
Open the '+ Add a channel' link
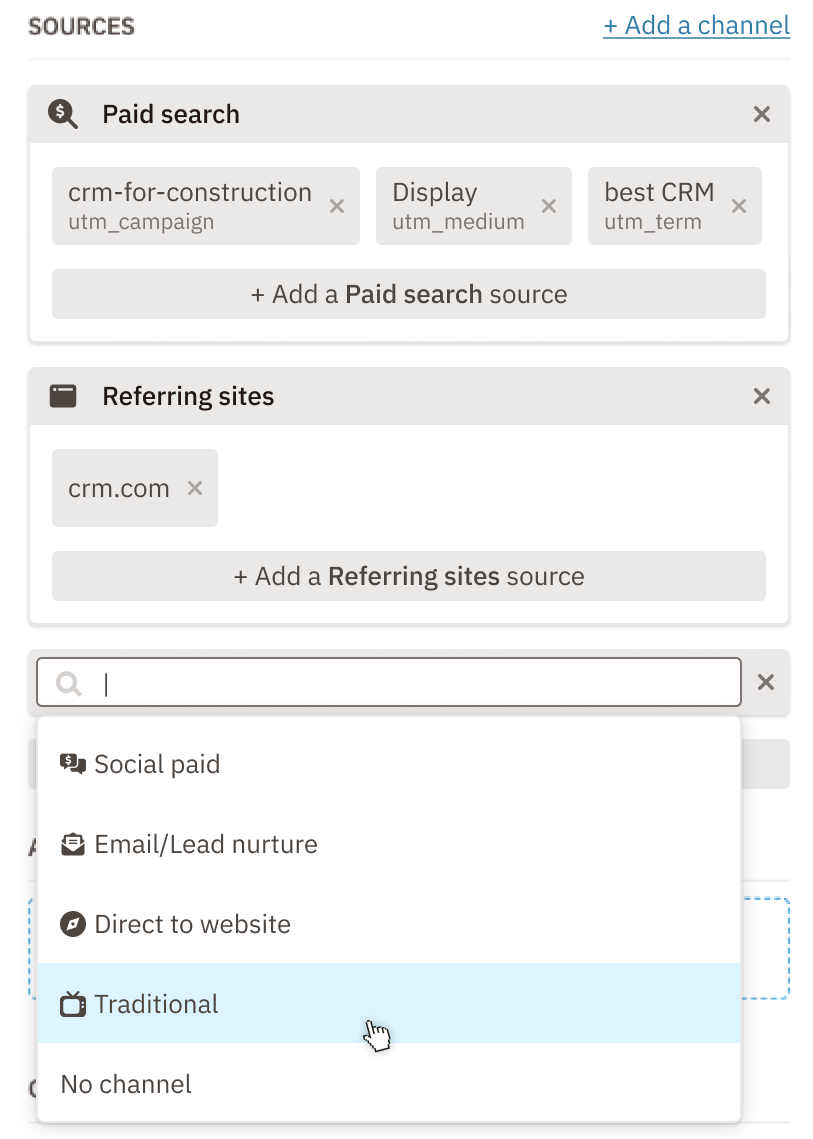(696, 25)
